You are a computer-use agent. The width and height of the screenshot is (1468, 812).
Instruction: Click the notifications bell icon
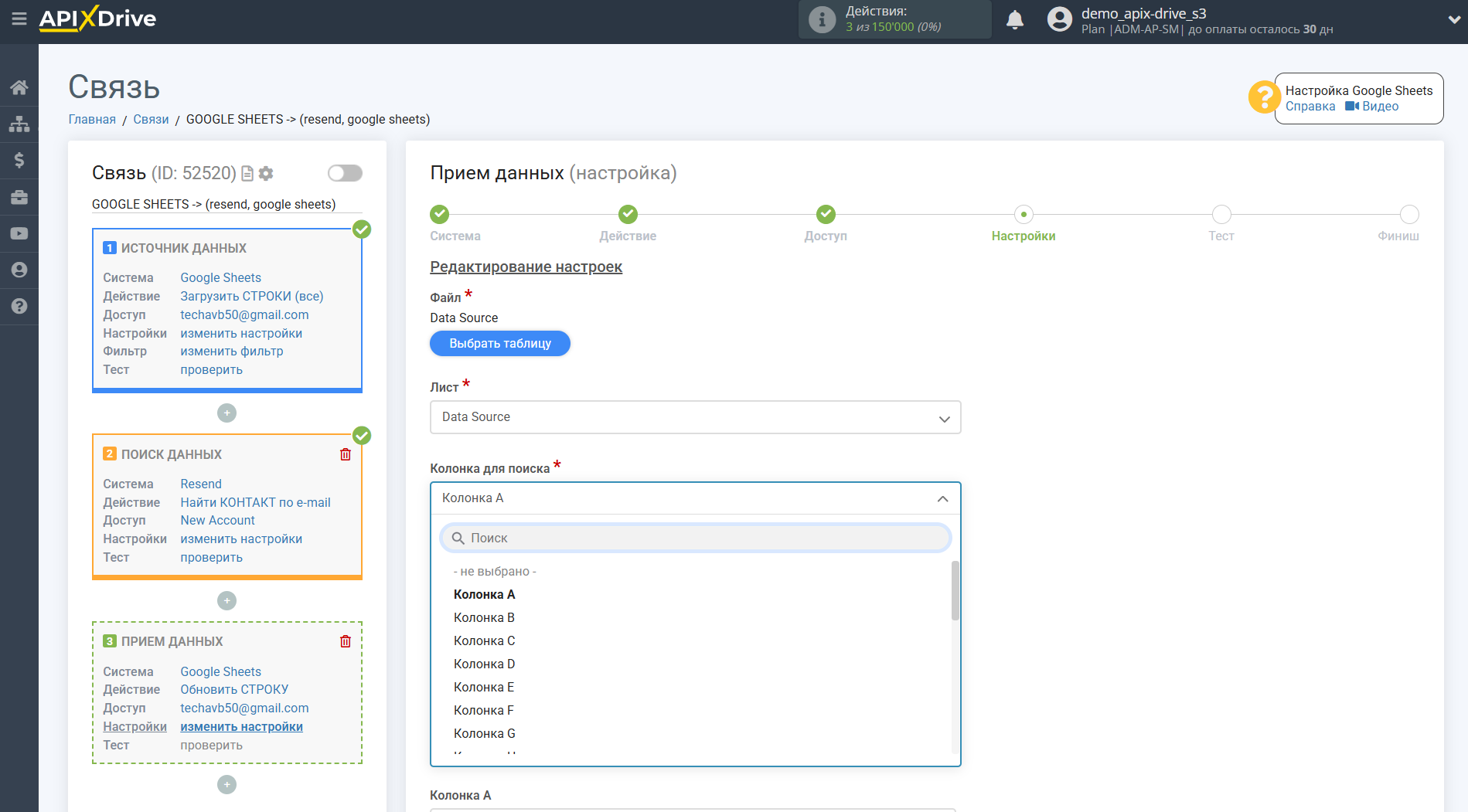click(x=1014, y=20)
